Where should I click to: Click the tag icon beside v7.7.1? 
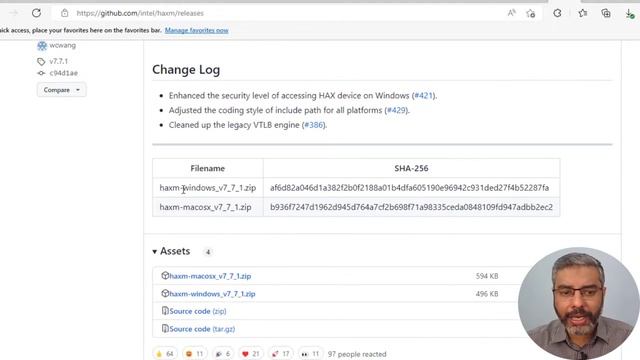point(41,62)
